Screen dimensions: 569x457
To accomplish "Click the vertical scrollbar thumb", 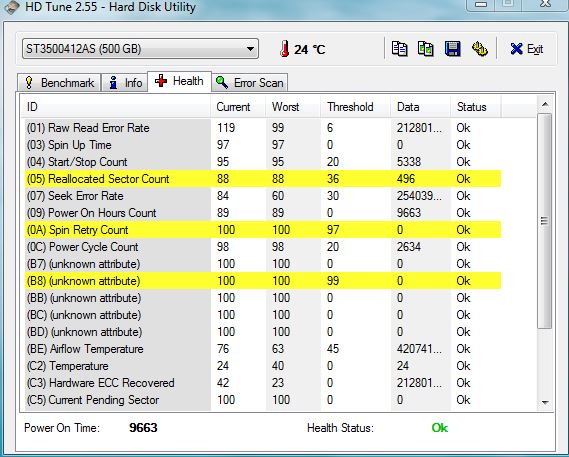I will coord(544,221).
